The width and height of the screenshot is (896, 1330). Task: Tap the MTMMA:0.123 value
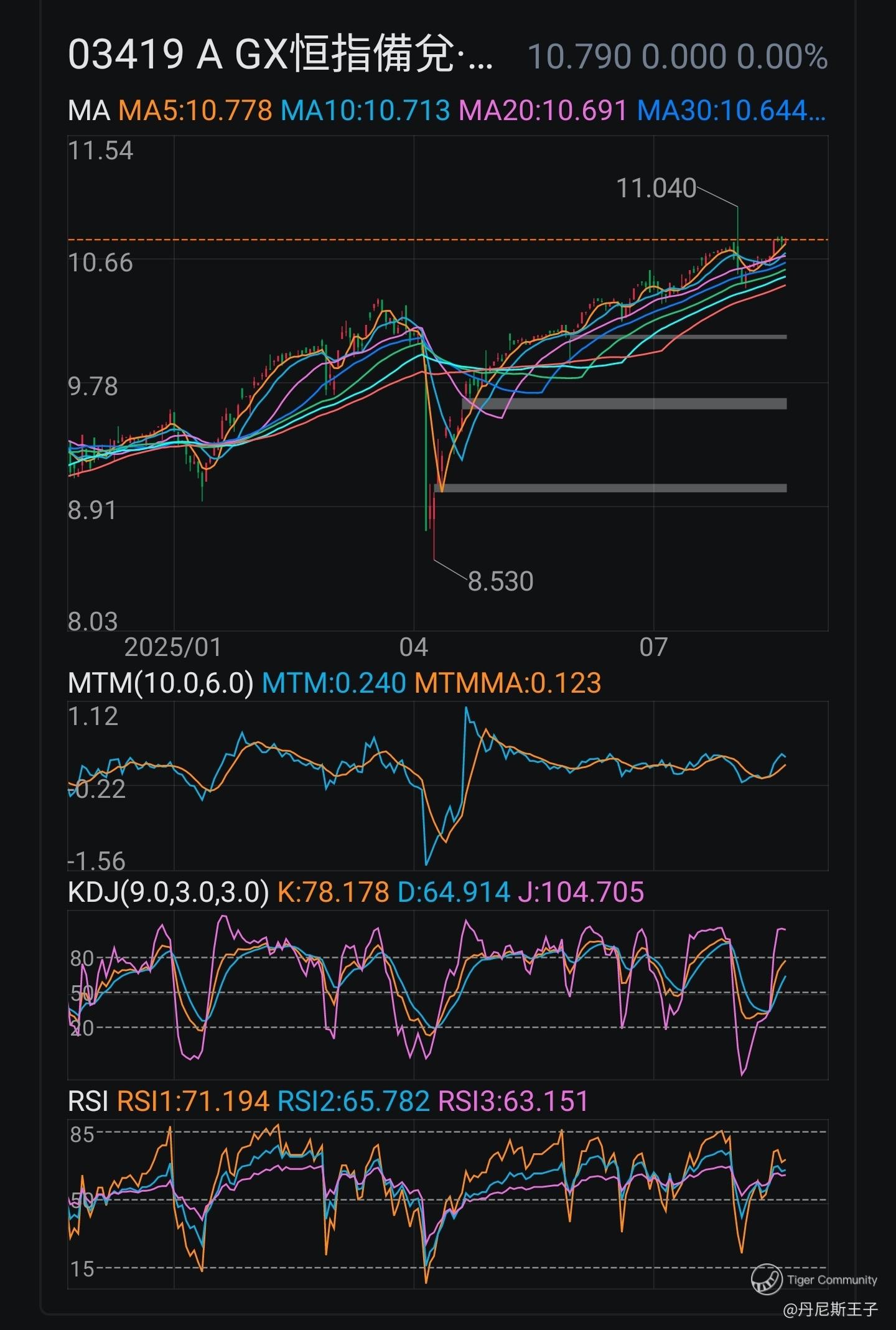click(508, 683)
